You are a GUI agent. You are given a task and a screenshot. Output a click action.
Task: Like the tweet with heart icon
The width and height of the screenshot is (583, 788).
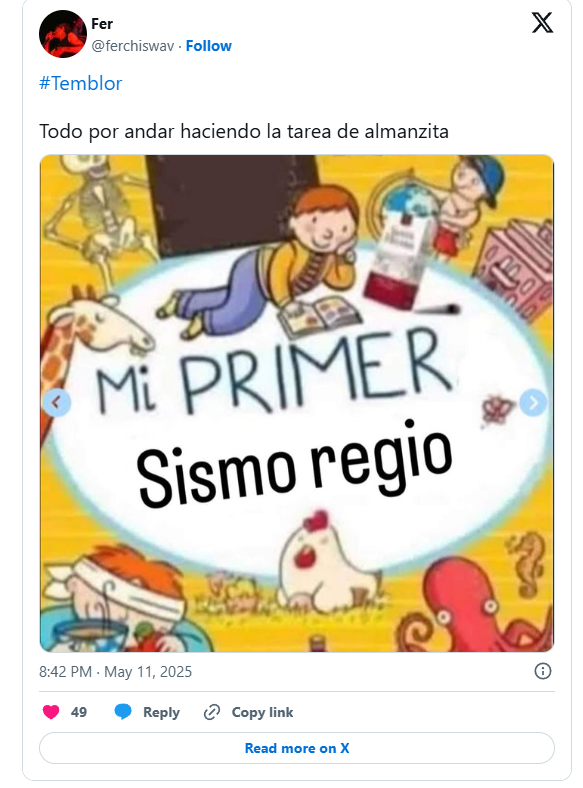pos(51,712)
